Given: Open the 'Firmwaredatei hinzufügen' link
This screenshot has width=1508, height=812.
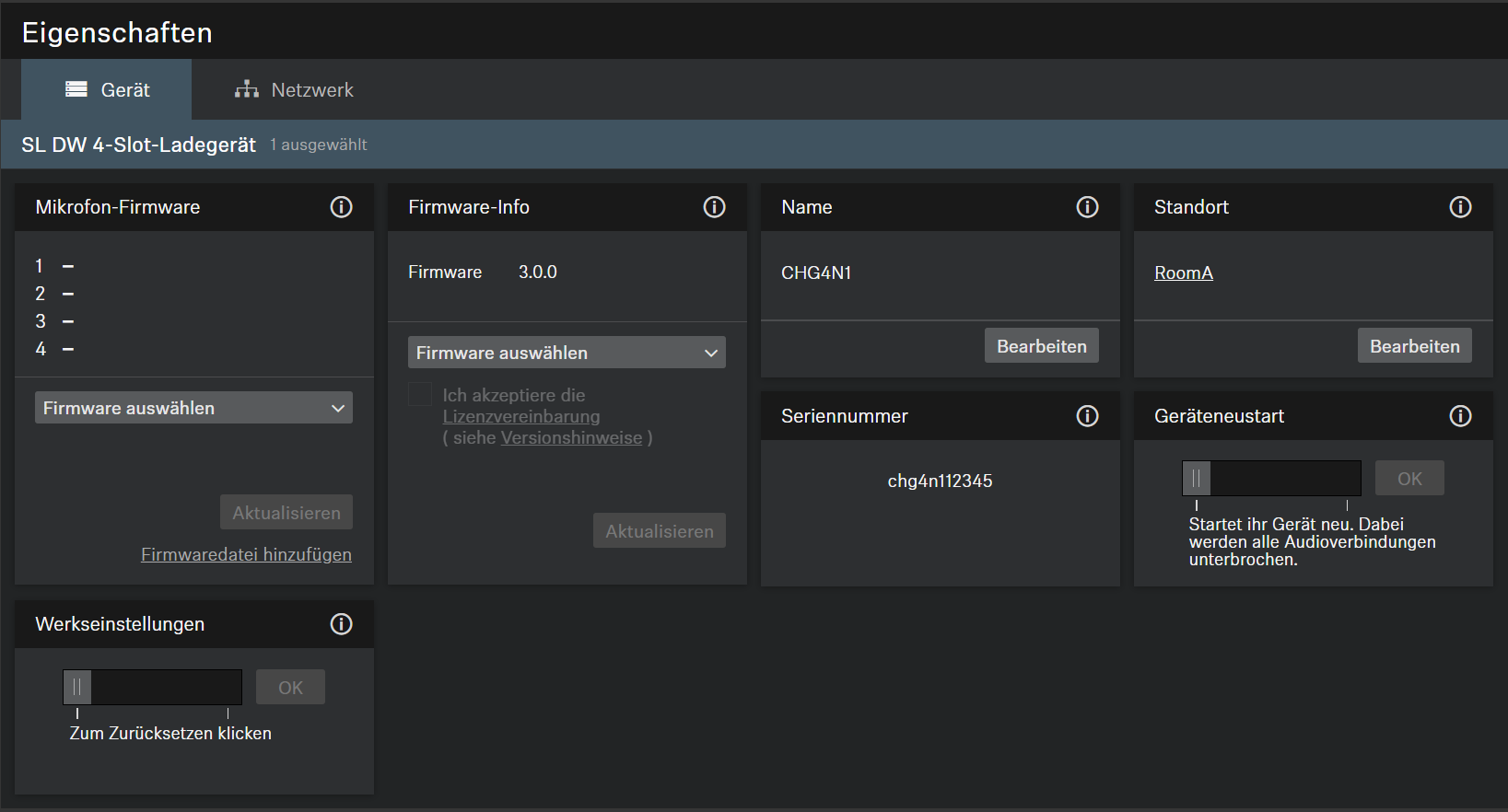Looking at the screenshot, I should tap(246, 554).
